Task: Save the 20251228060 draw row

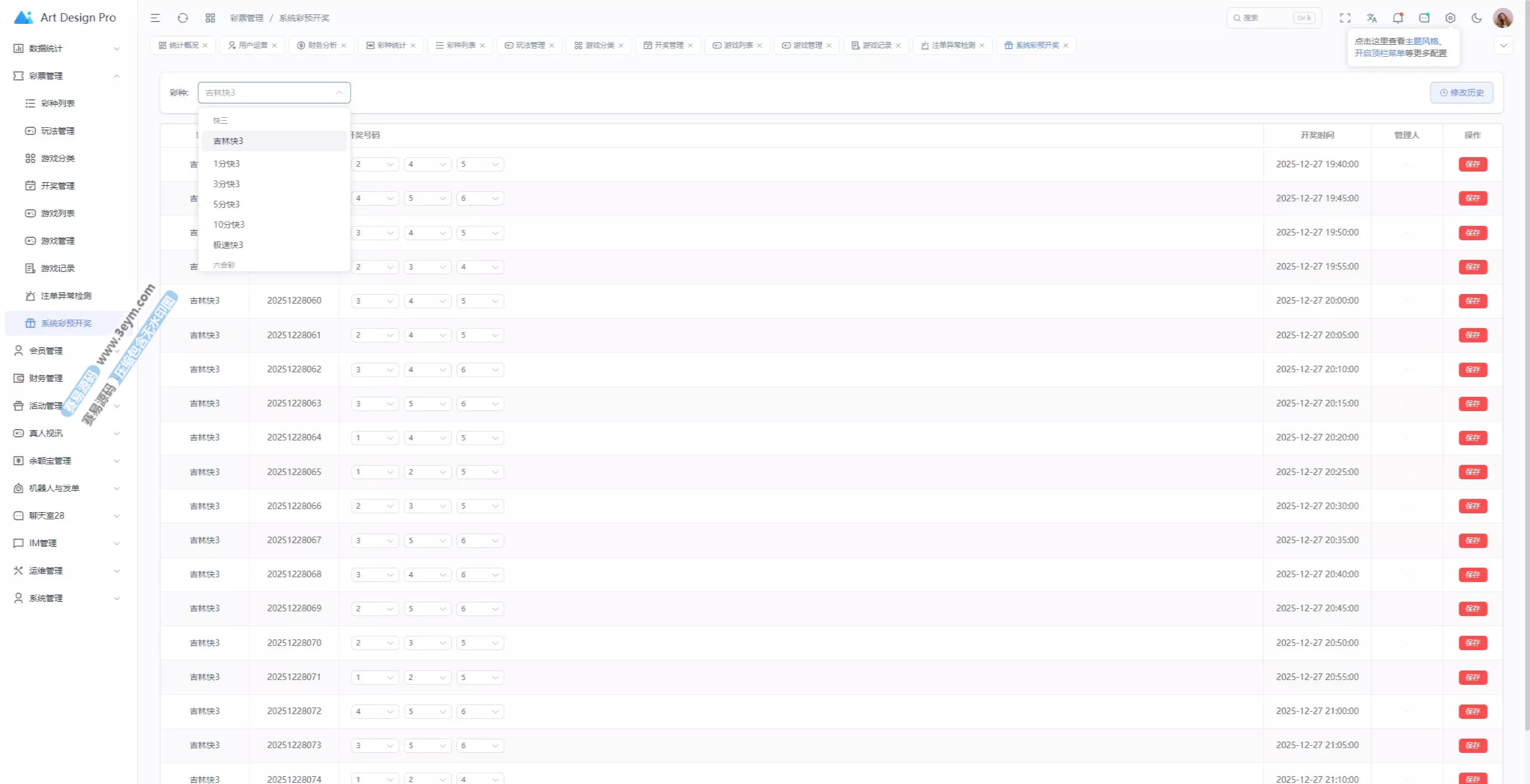Action: coord(1472,301)
